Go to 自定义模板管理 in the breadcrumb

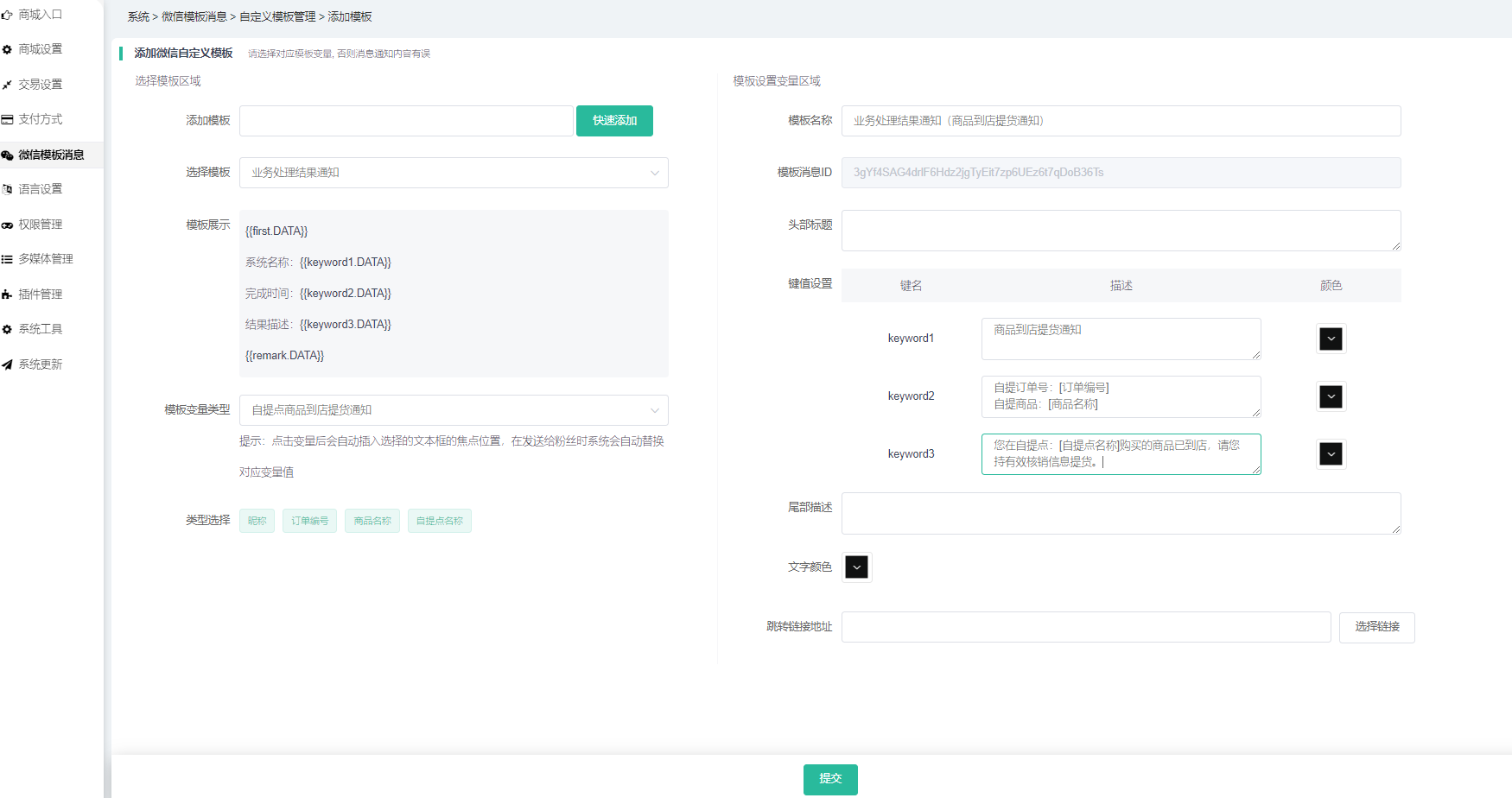[x=277, y=17]
